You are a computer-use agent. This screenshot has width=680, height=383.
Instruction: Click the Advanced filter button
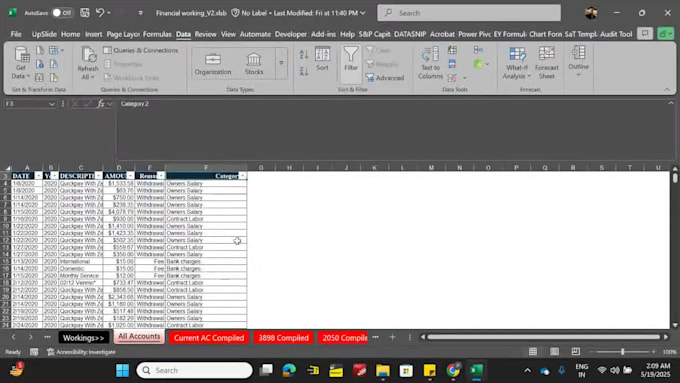tap(385, 78)
